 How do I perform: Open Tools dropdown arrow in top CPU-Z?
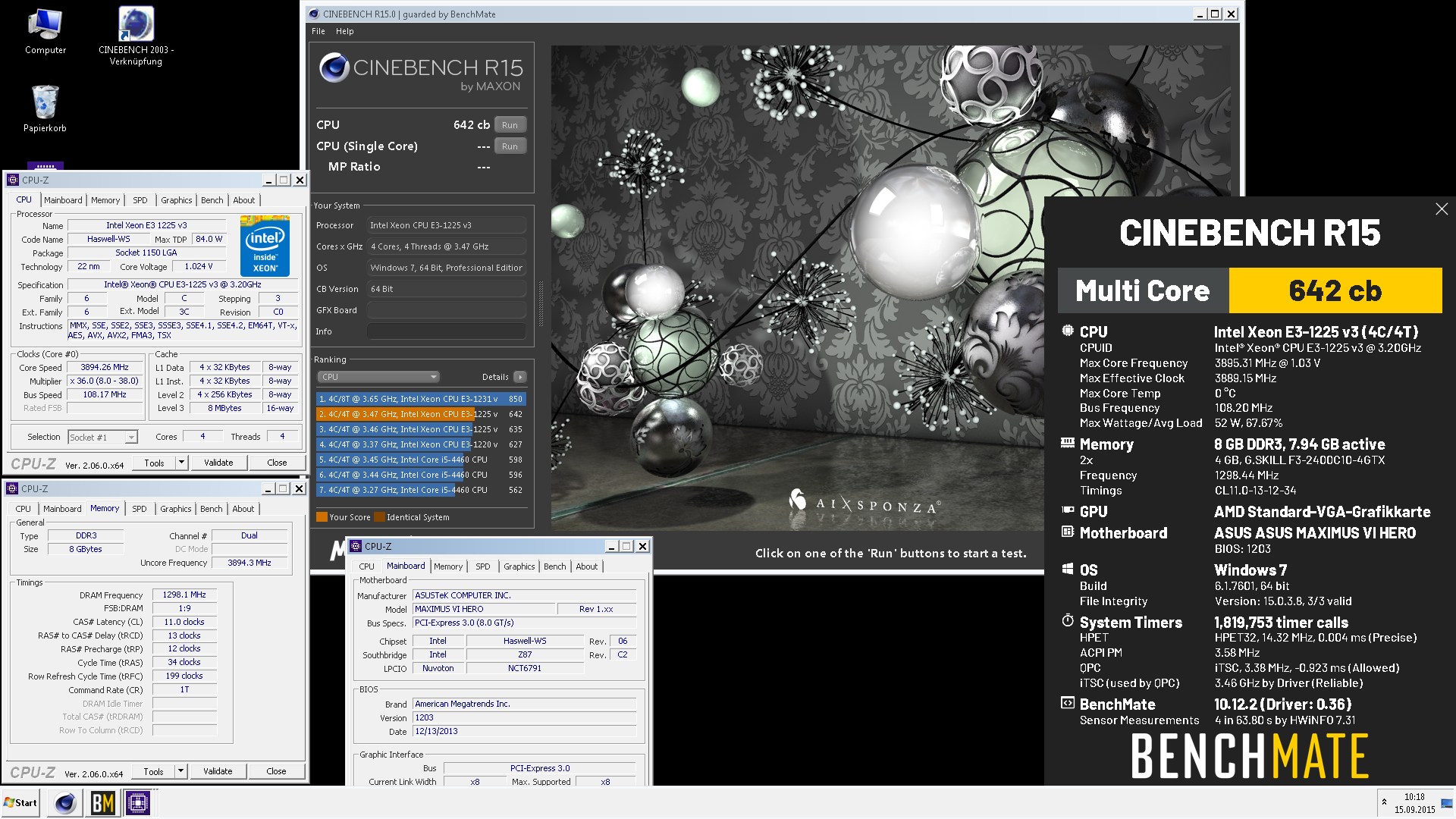coord(180,463)
